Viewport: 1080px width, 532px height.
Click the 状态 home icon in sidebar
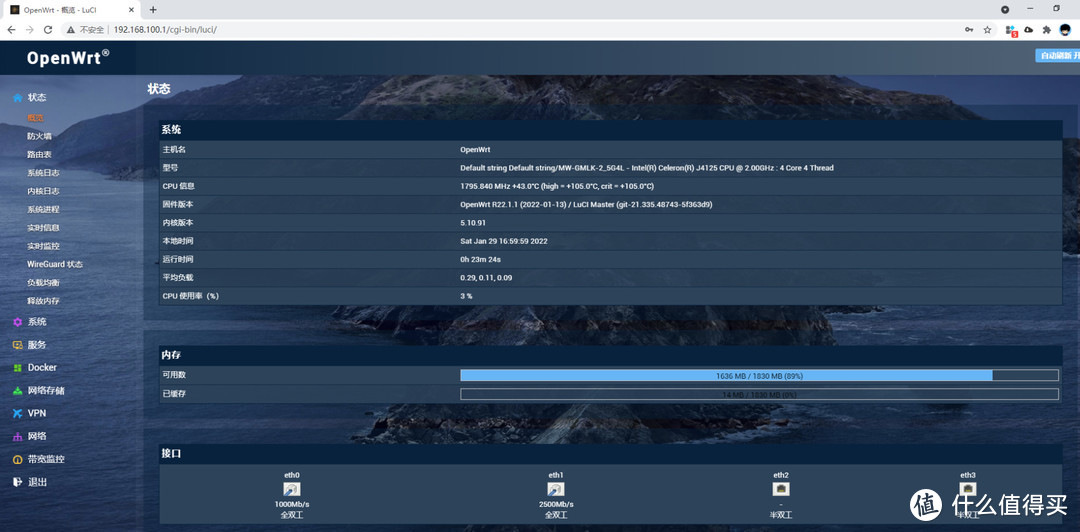pyautogui.click(x=17, y=97)
